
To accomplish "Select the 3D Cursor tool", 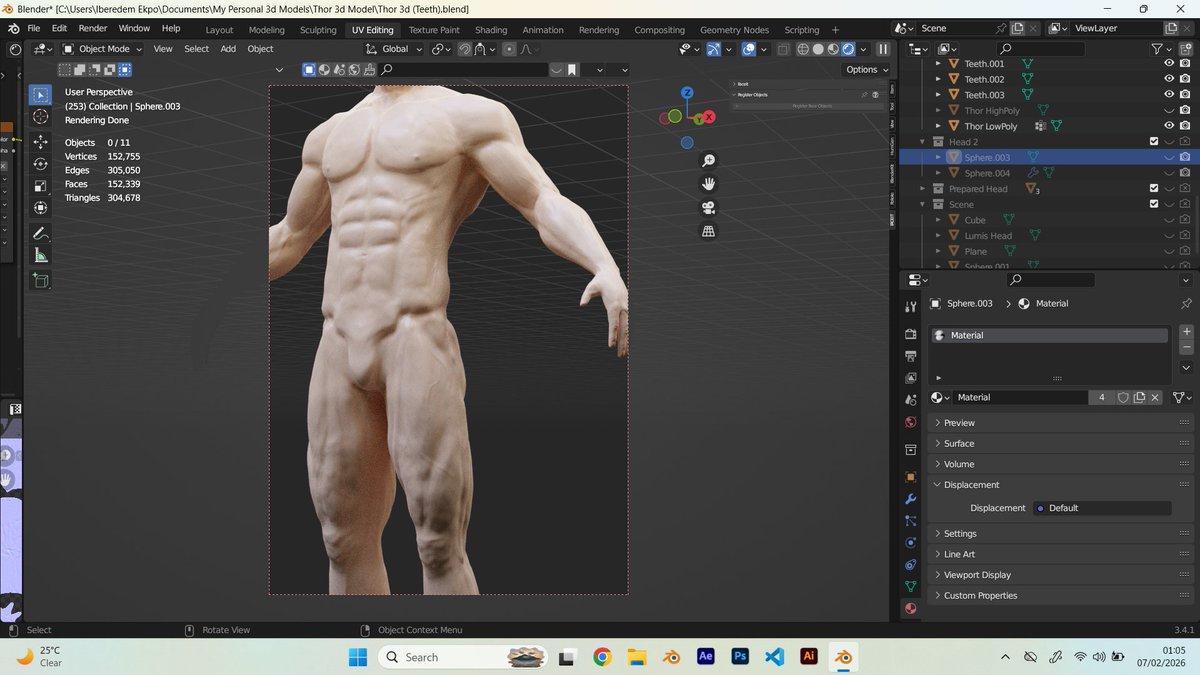I will [40, 117].
